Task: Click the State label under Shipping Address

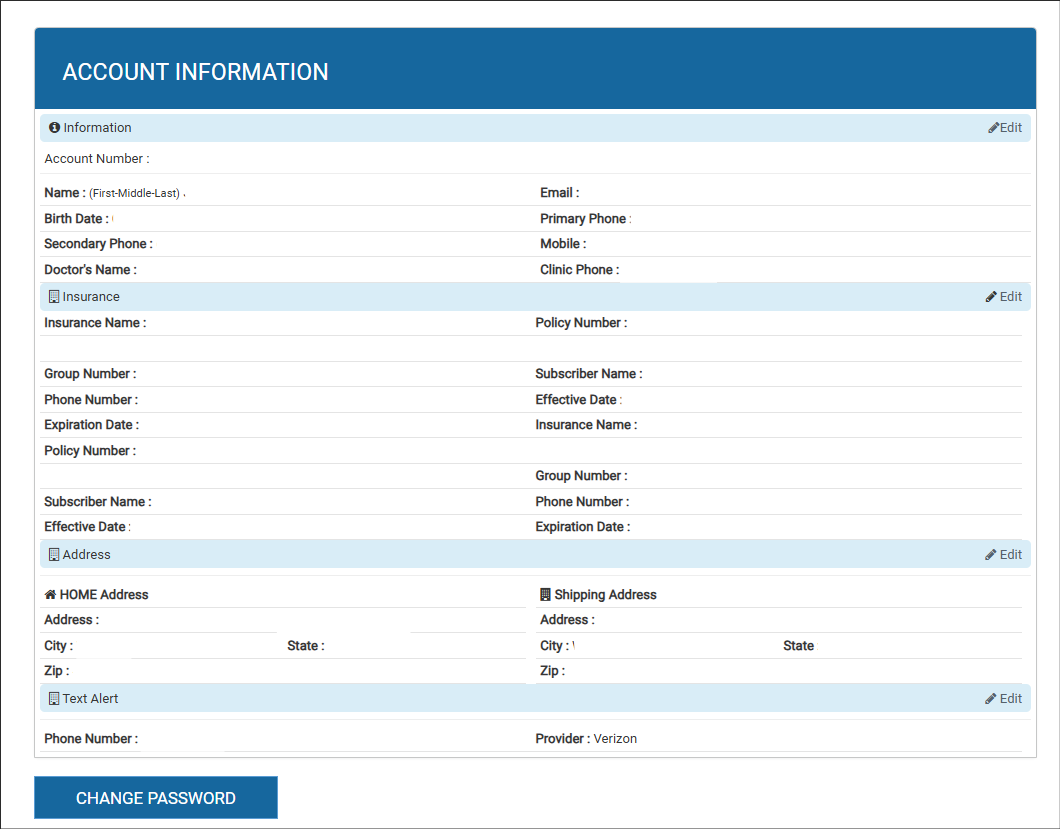Action: point(800,646)
